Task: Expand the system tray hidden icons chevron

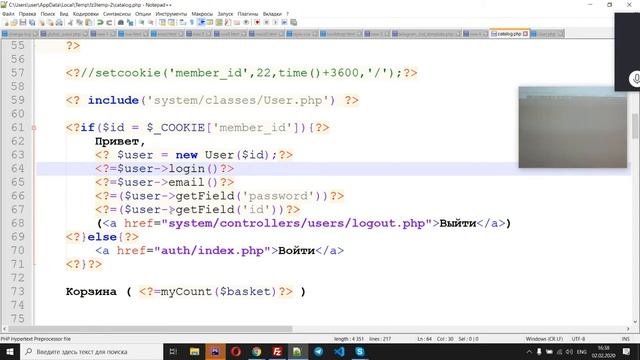Action: pyautogui.click(x=529, y=352)
